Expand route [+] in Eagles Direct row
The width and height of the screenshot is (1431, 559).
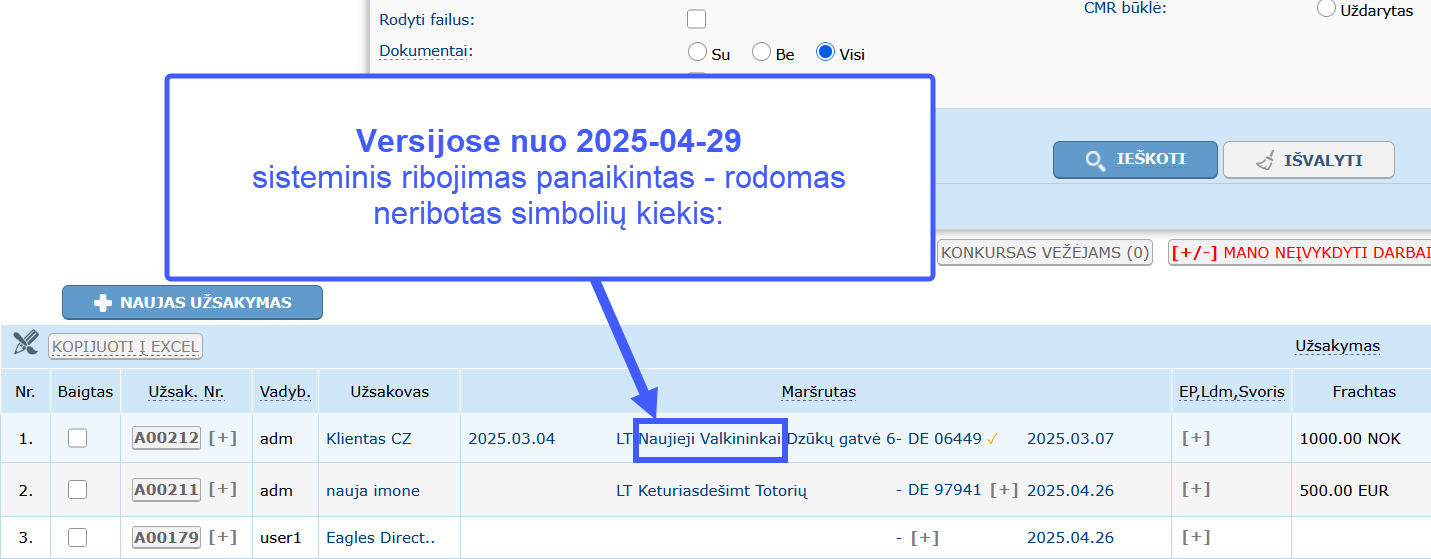[925, 538]
